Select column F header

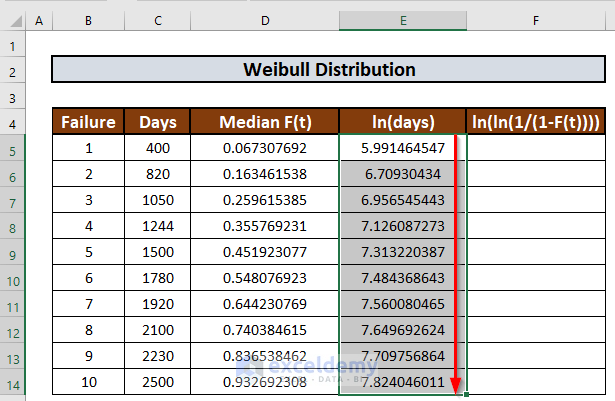537,21
